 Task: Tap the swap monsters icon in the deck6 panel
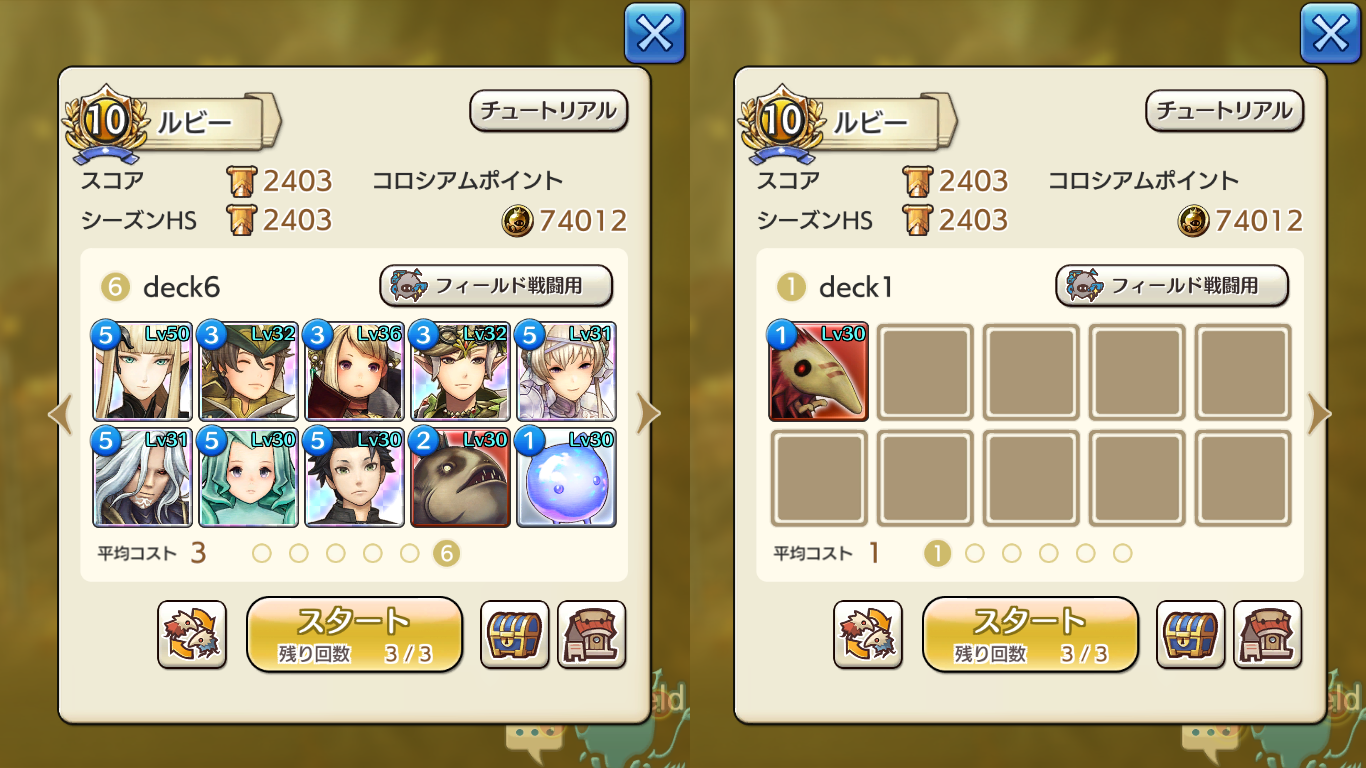coord(192,634)
